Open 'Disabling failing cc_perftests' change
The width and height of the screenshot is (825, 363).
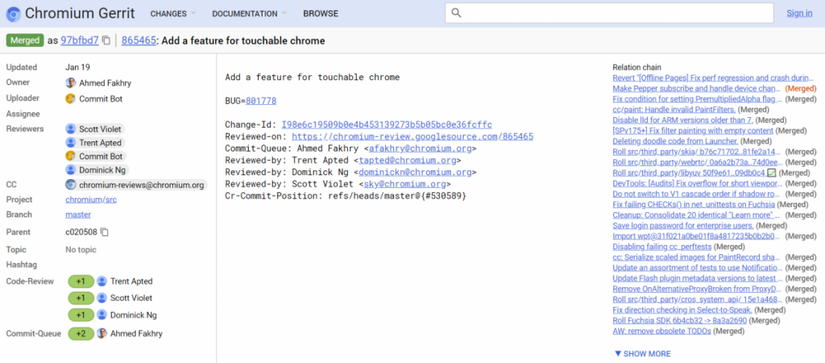pyautogui.click(x=662, y=247)
